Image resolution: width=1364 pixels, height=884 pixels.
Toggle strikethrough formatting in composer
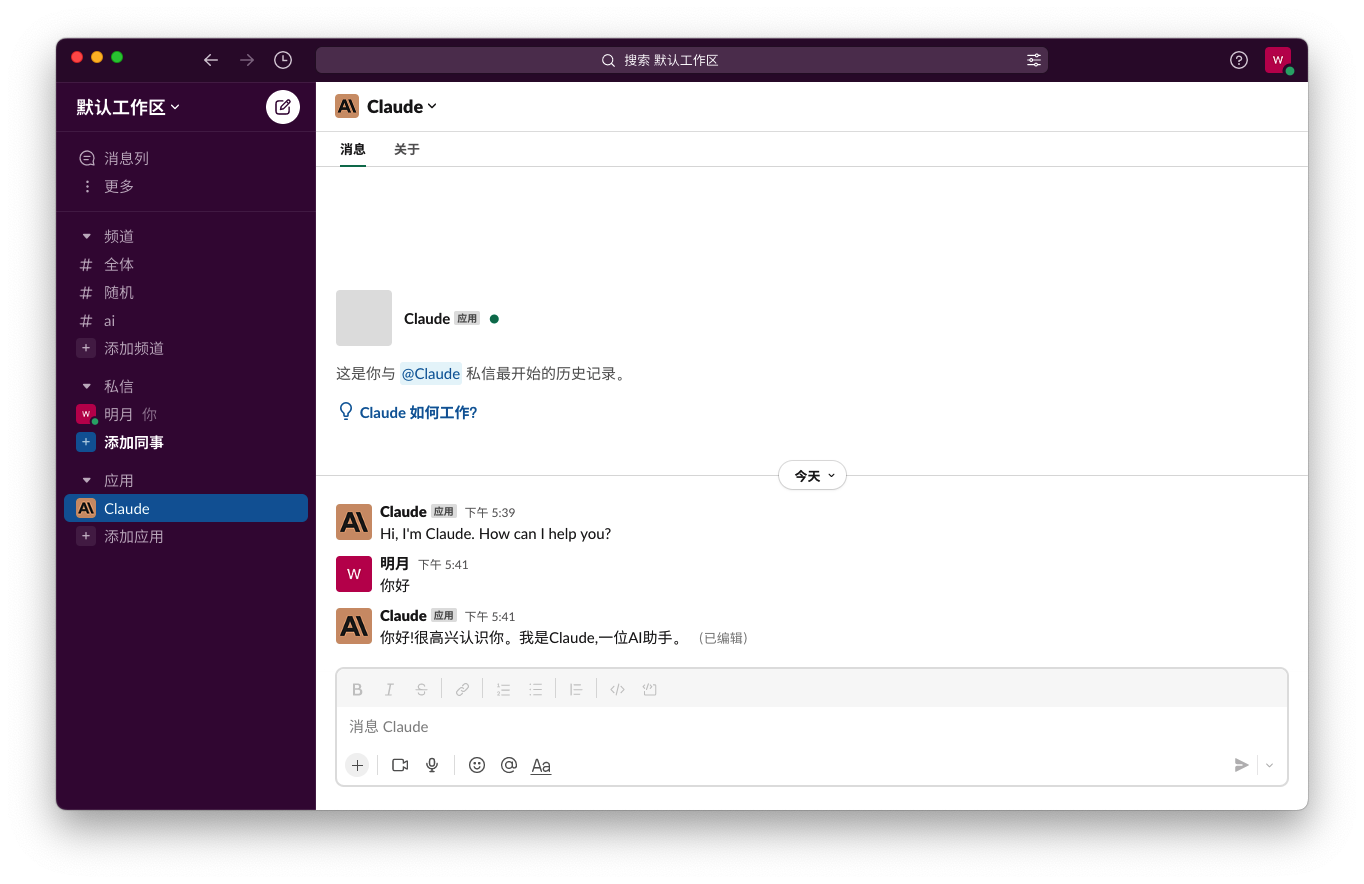(421, 689)
